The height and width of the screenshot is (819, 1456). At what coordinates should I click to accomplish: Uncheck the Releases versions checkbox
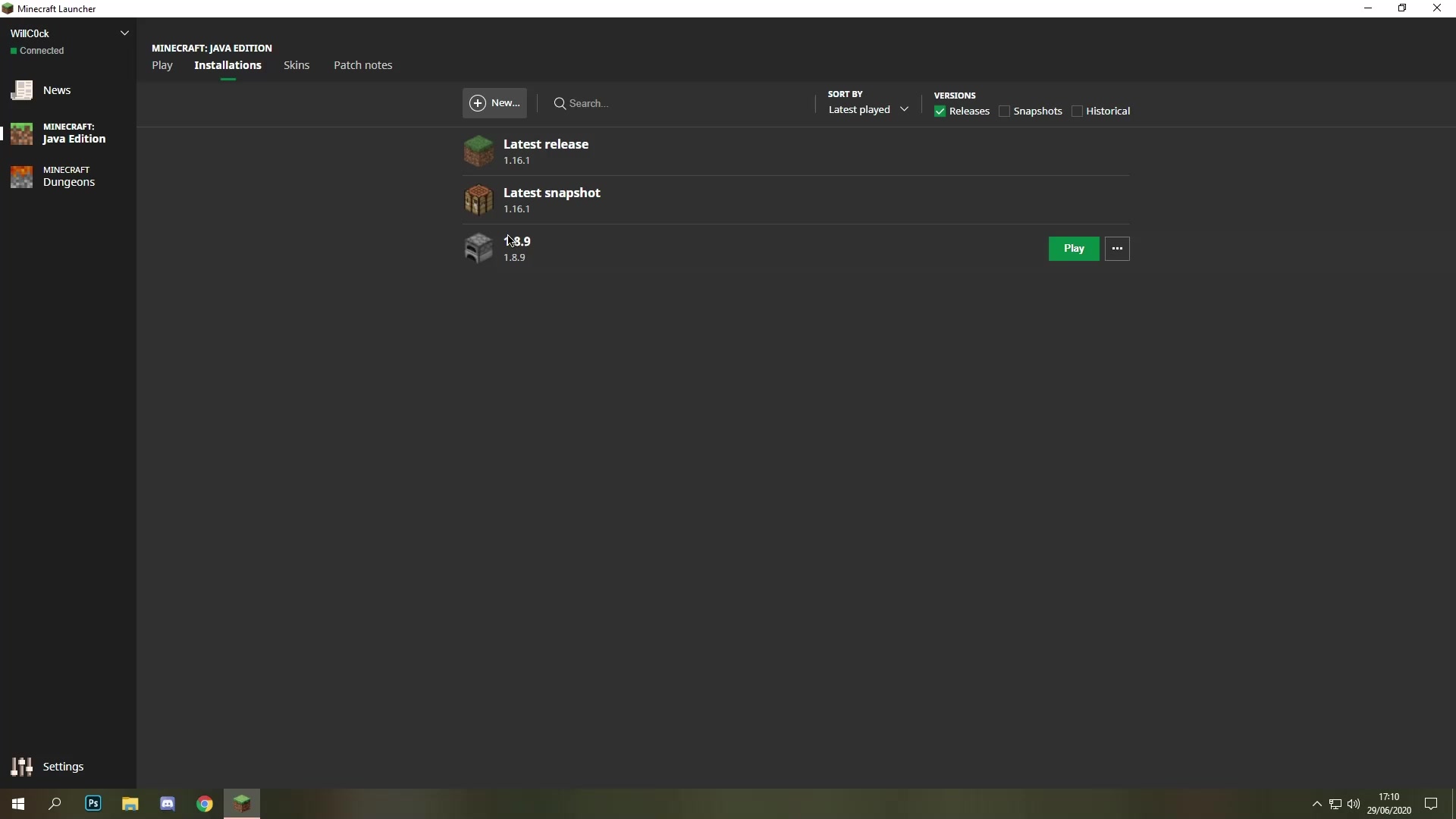pyautogui.click(x=940, y=111)
